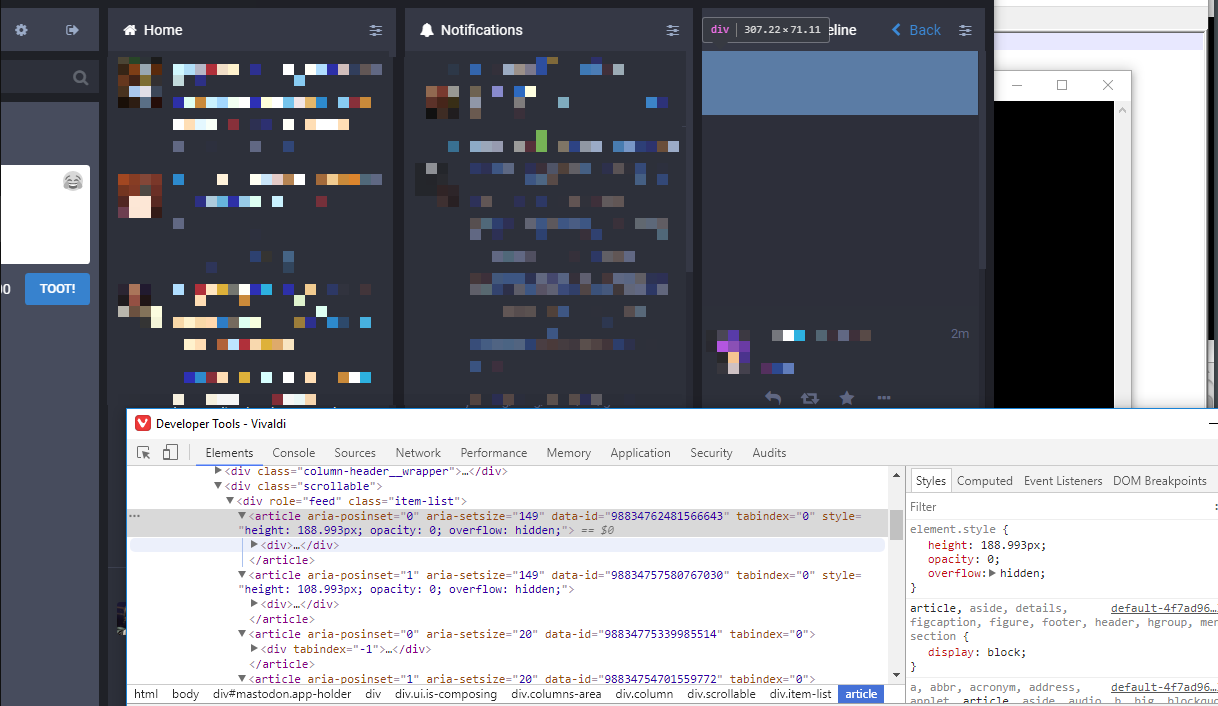1218x706 pixels.
Task: Open the emoji picker in the compose box
Action: pos(72,182)
